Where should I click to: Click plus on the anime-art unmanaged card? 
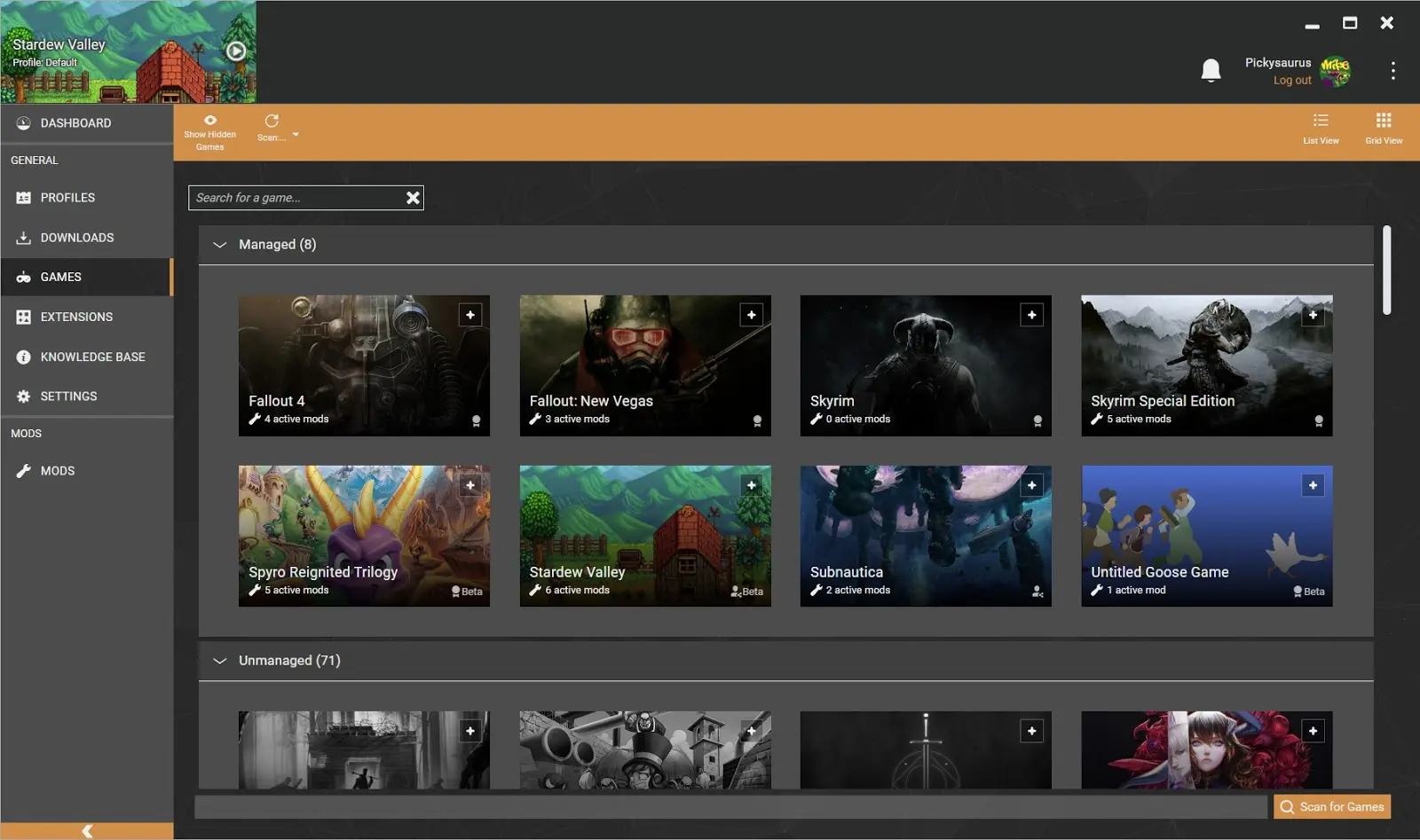pos(1313,731)
